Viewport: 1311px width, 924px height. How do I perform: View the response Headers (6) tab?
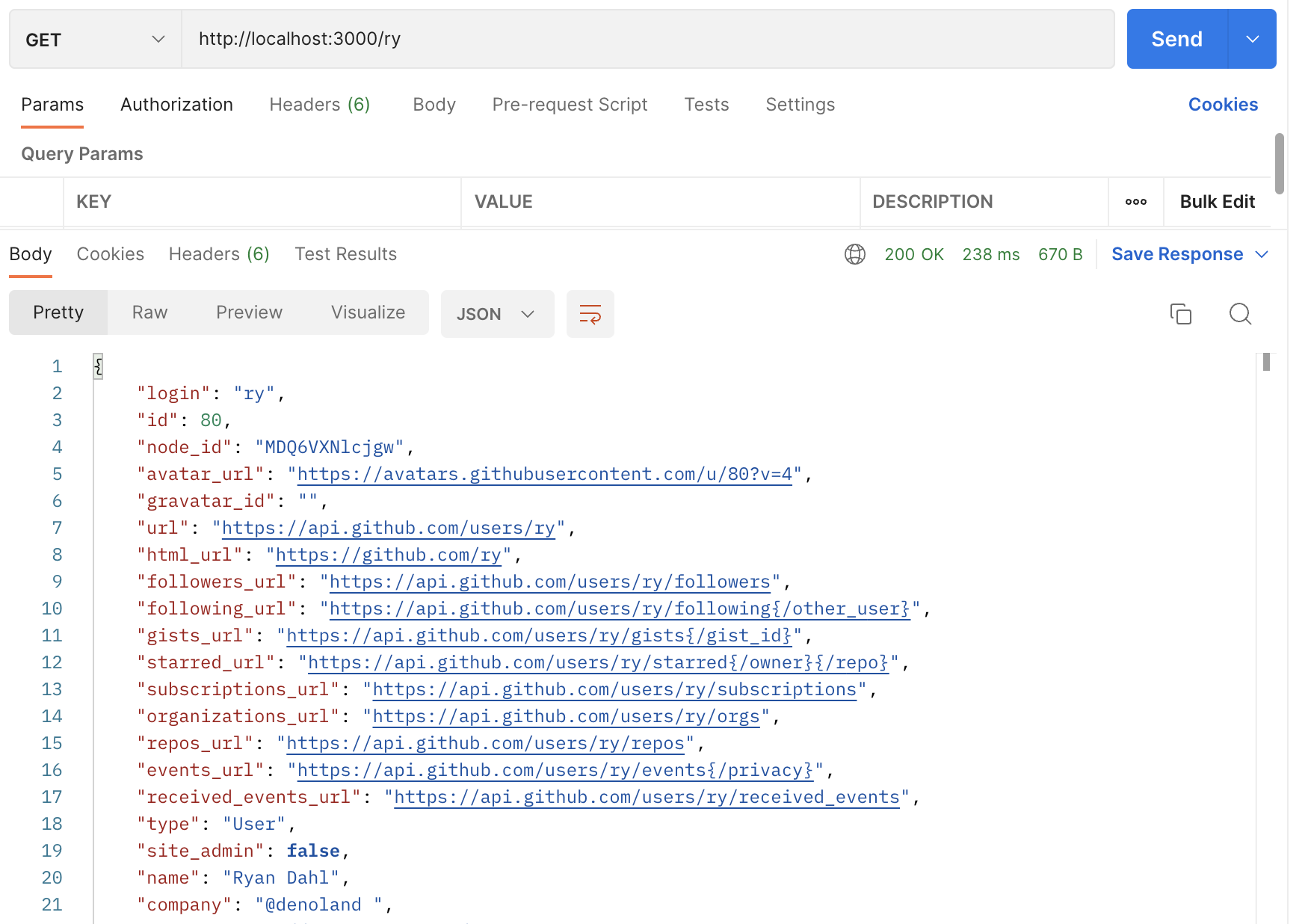pos(218,254)
